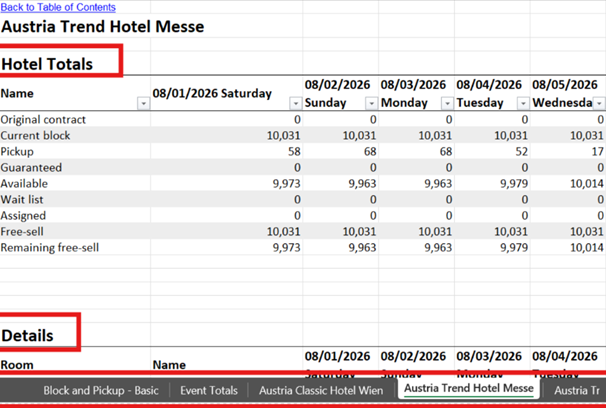The image size is (606, 408).
Task: Select the Details heading cell
Action: (x=27, y=336)
